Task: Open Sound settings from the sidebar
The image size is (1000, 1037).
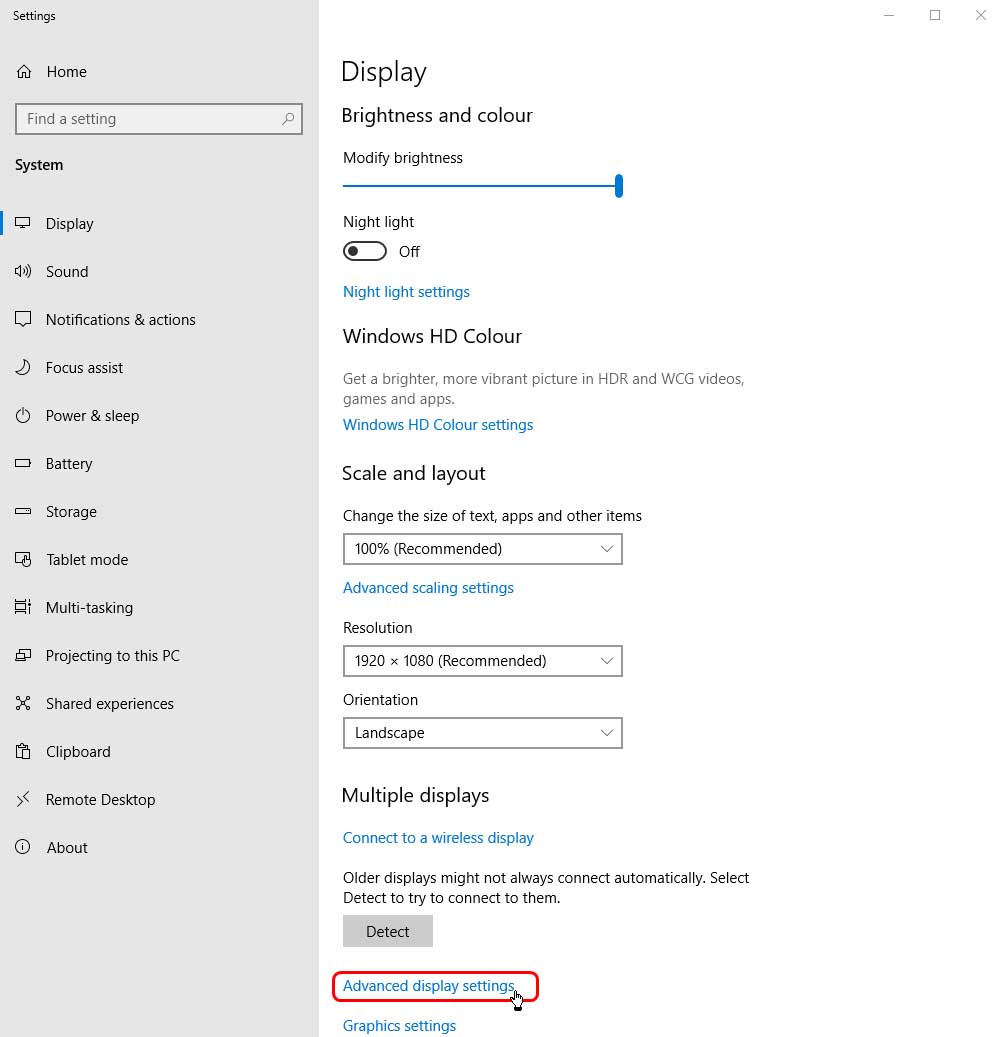Action: point(67,271)
